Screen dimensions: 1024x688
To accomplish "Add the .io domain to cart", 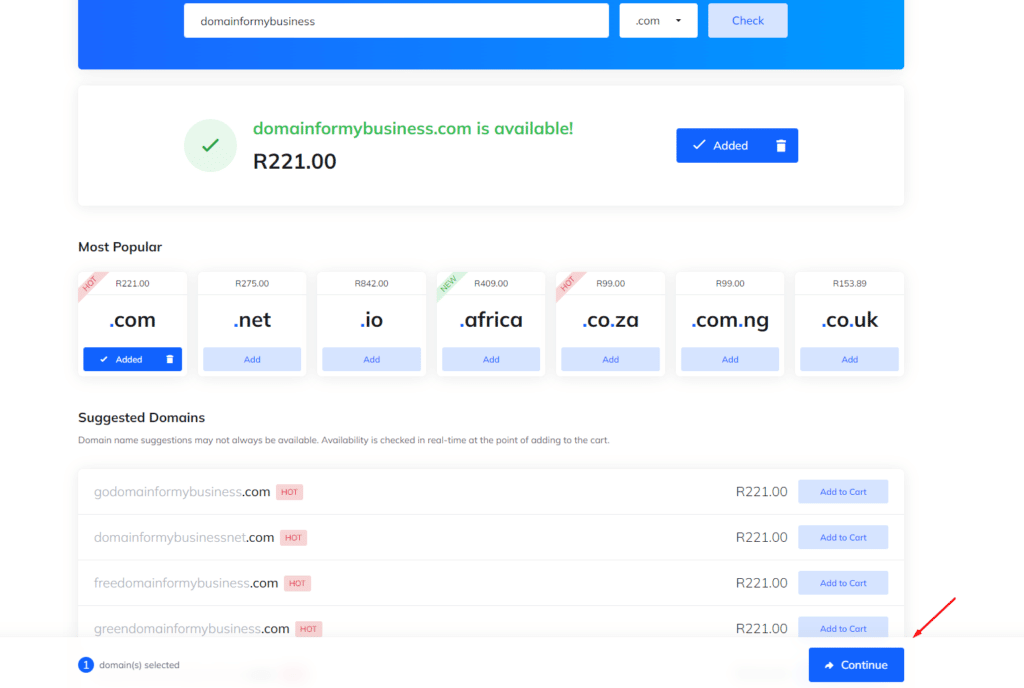I will [371, 358].
